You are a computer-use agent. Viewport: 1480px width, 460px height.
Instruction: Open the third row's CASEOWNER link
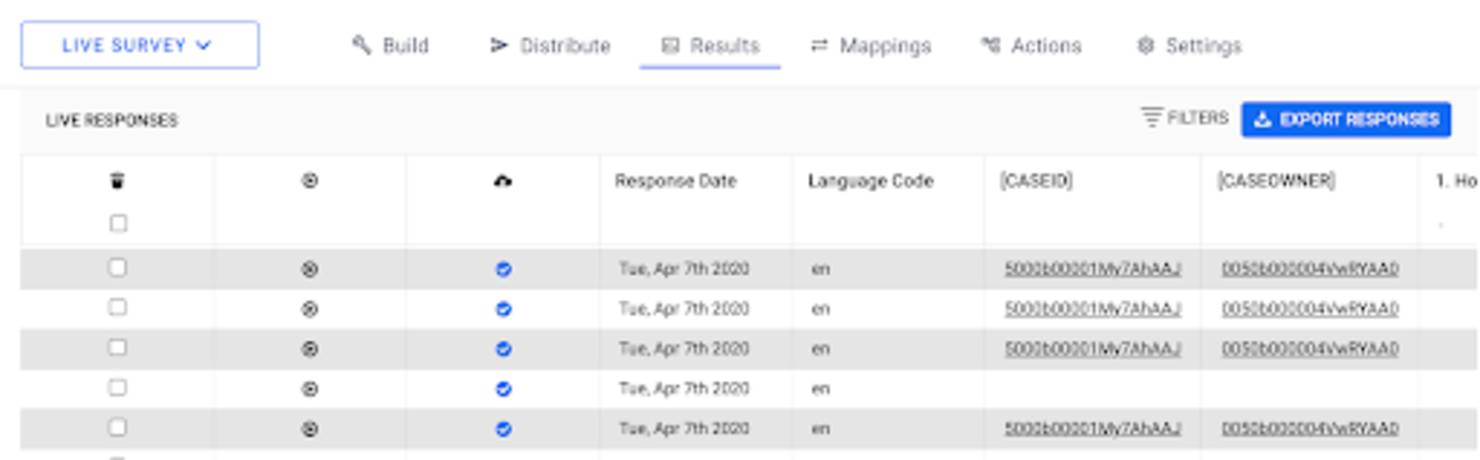pos(1310,349)
